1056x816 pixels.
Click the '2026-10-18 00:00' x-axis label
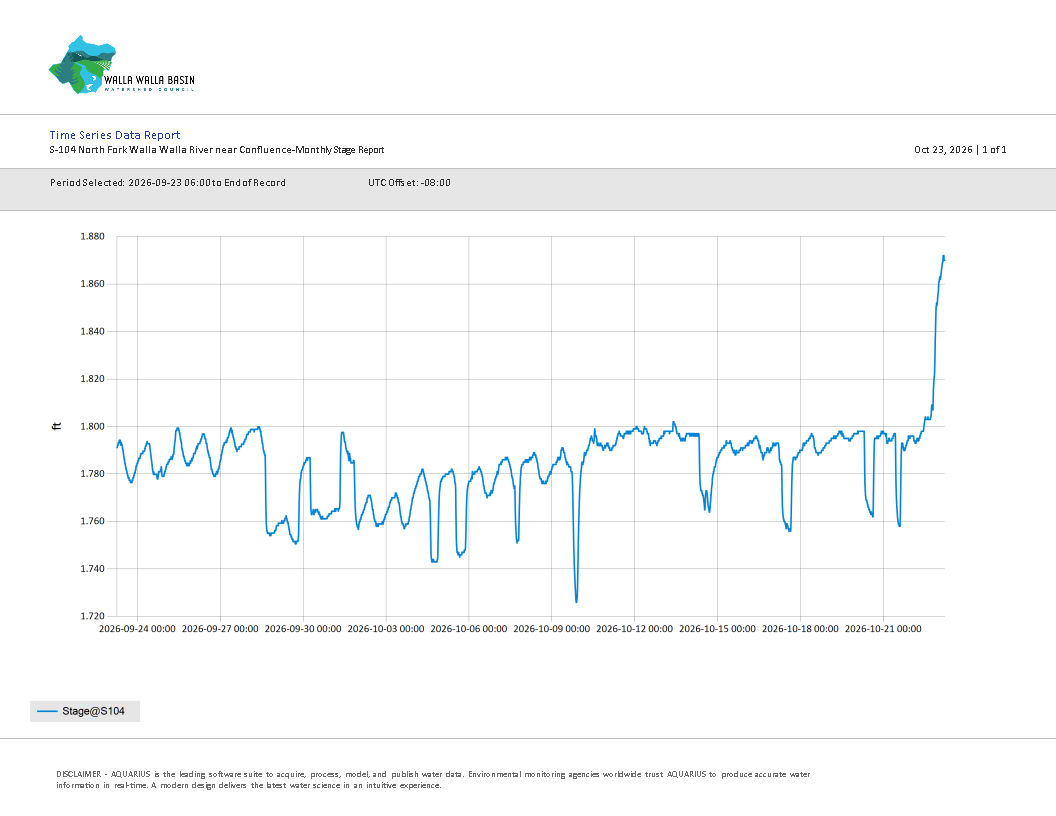(800, 629)
